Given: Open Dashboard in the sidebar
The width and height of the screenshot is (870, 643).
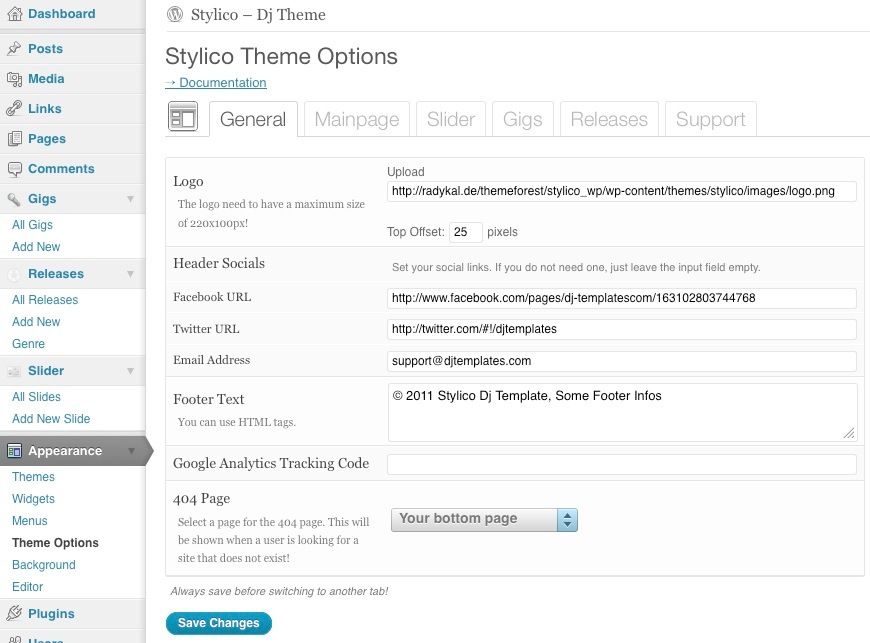Looking at the screenshot, I should 62,14.
